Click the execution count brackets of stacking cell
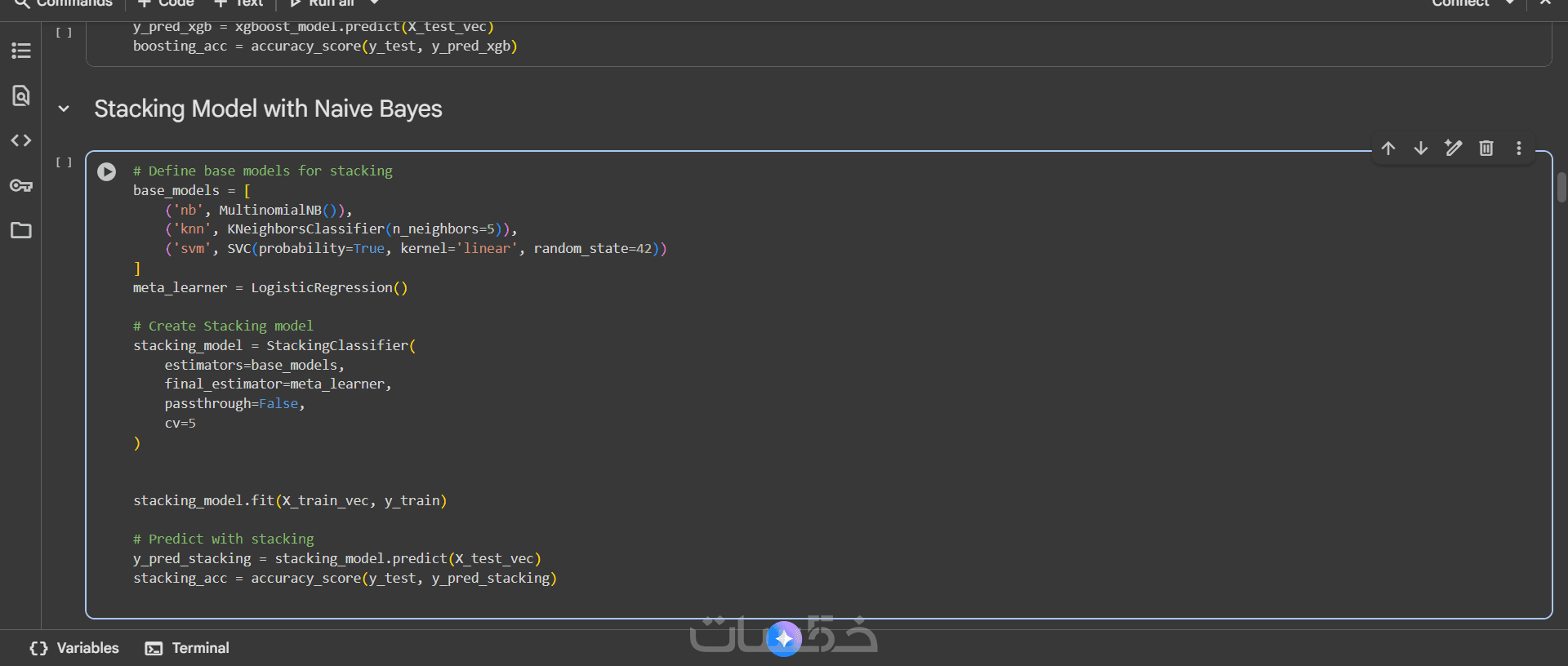Screen dimensions: 1568x666 [x=64, y=162]
